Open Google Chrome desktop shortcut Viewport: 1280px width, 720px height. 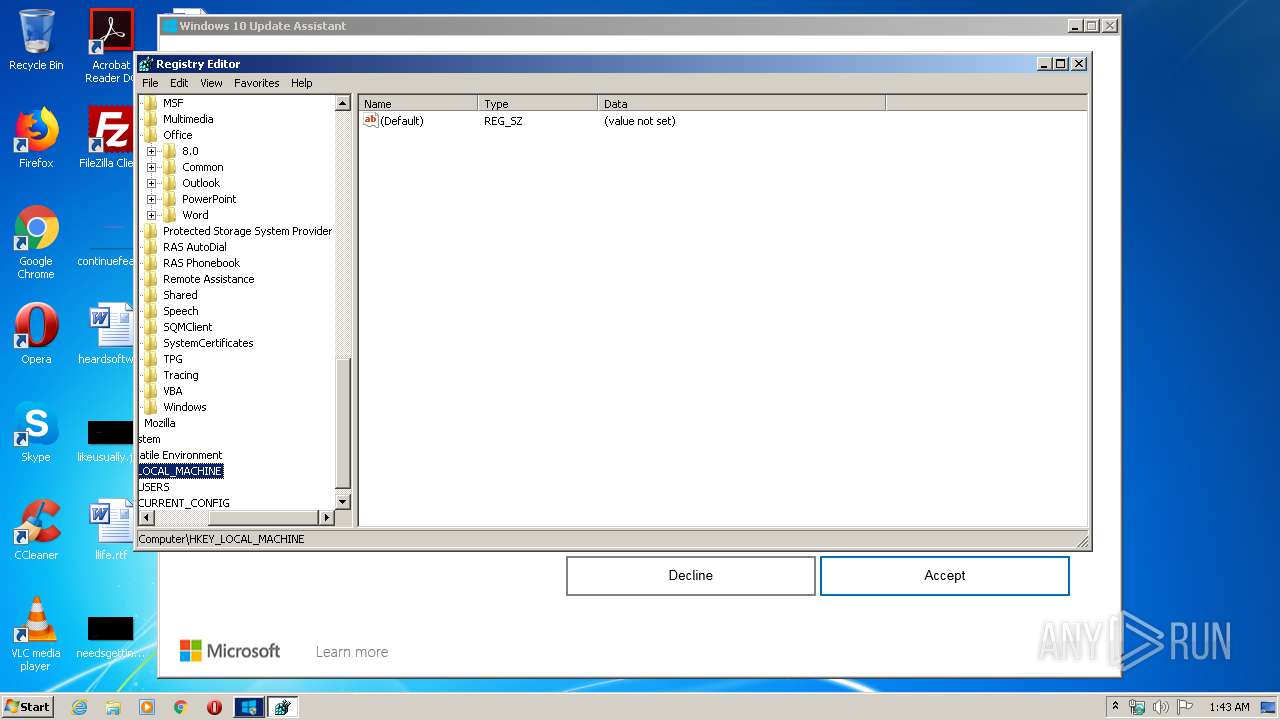pyautogui.click(x=36, y=242)
